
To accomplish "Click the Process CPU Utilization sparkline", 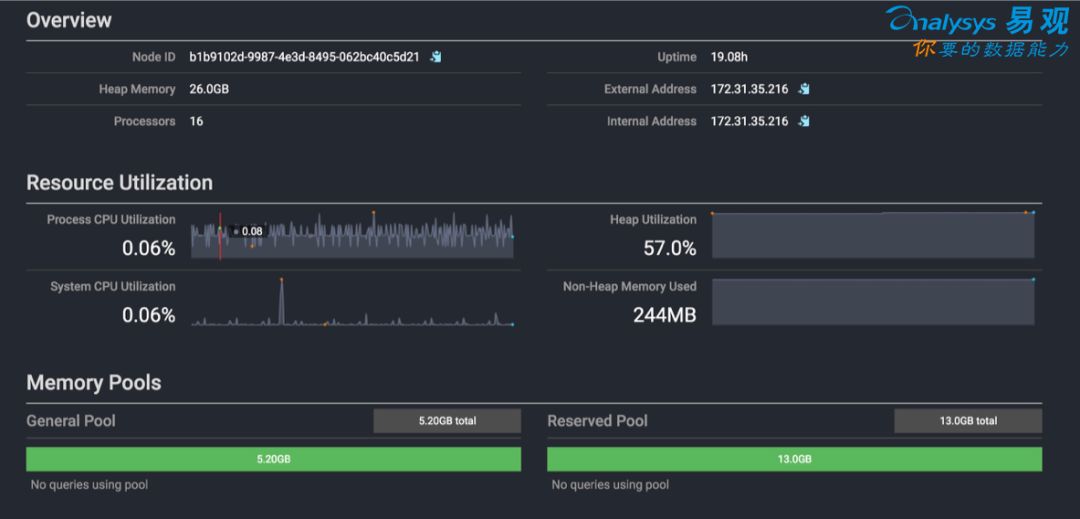I will click(x=352, y=236).
